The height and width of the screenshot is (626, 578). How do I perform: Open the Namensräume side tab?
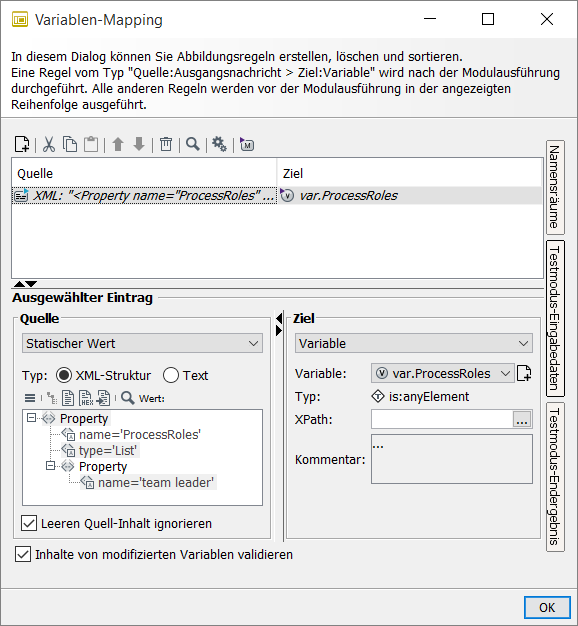click(555, 187)
